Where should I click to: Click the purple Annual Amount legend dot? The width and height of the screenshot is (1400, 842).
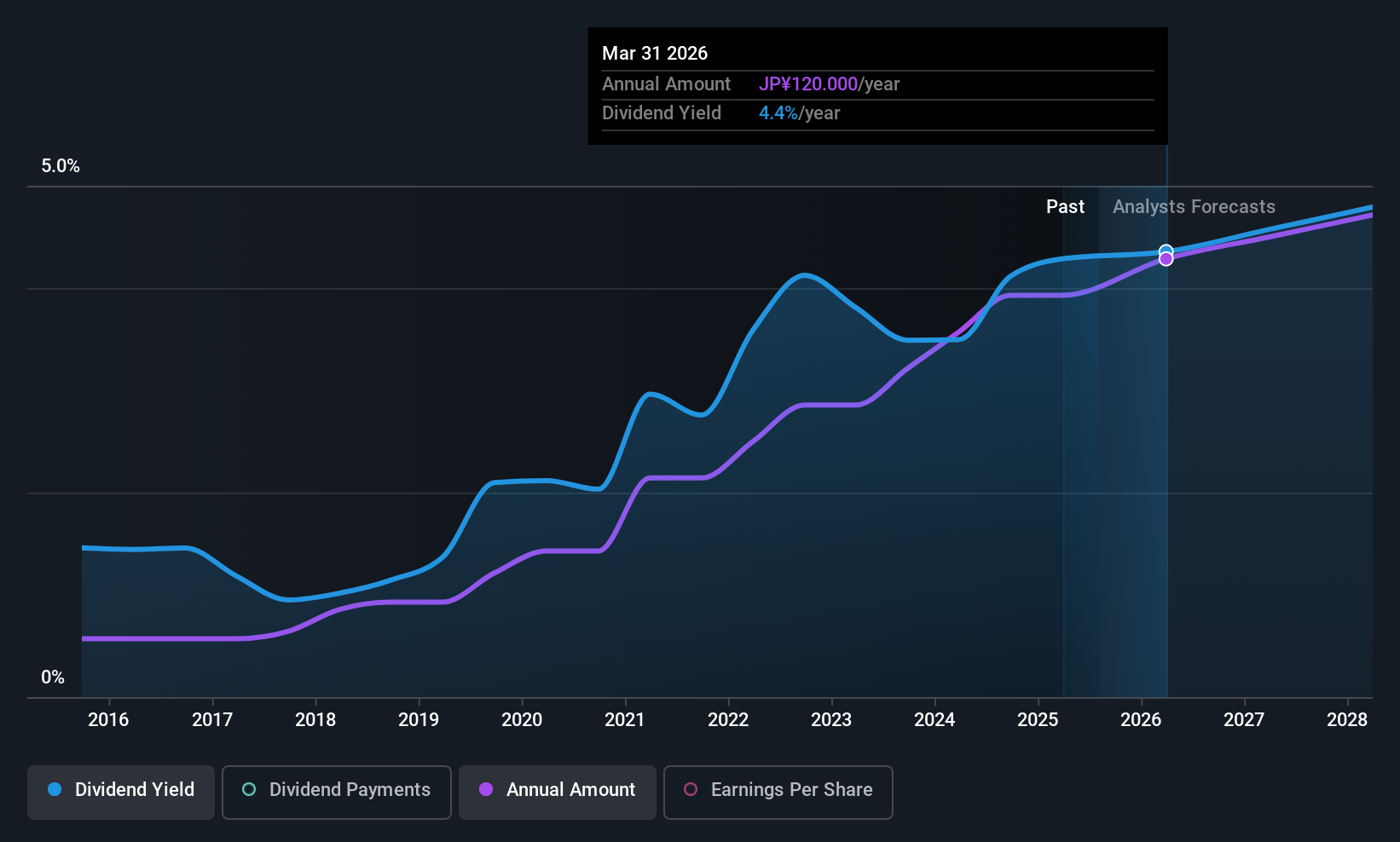click(486, 790)
